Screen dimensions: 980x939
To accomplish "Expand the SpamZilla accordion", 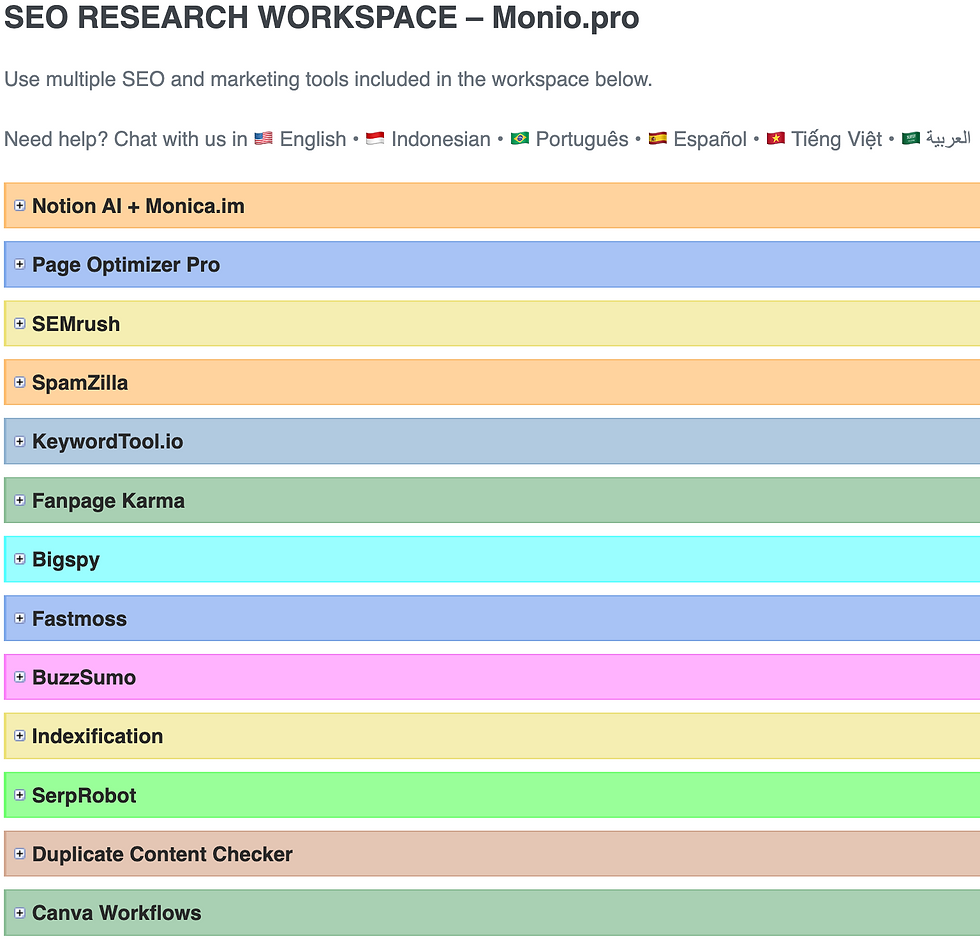I will pos(492,382).
